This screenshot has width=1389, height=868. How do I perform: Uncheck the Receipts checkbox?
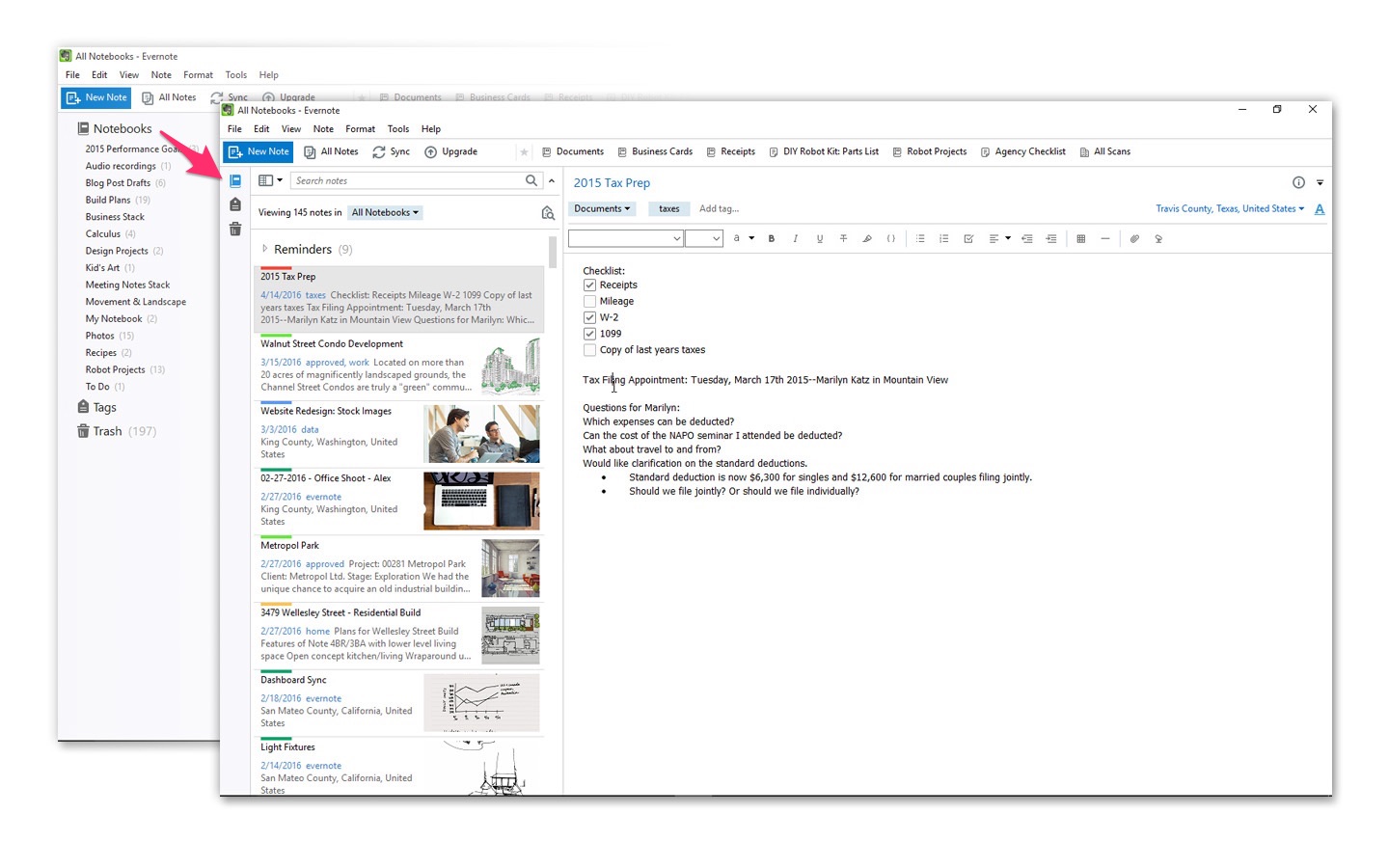[589, 285]
